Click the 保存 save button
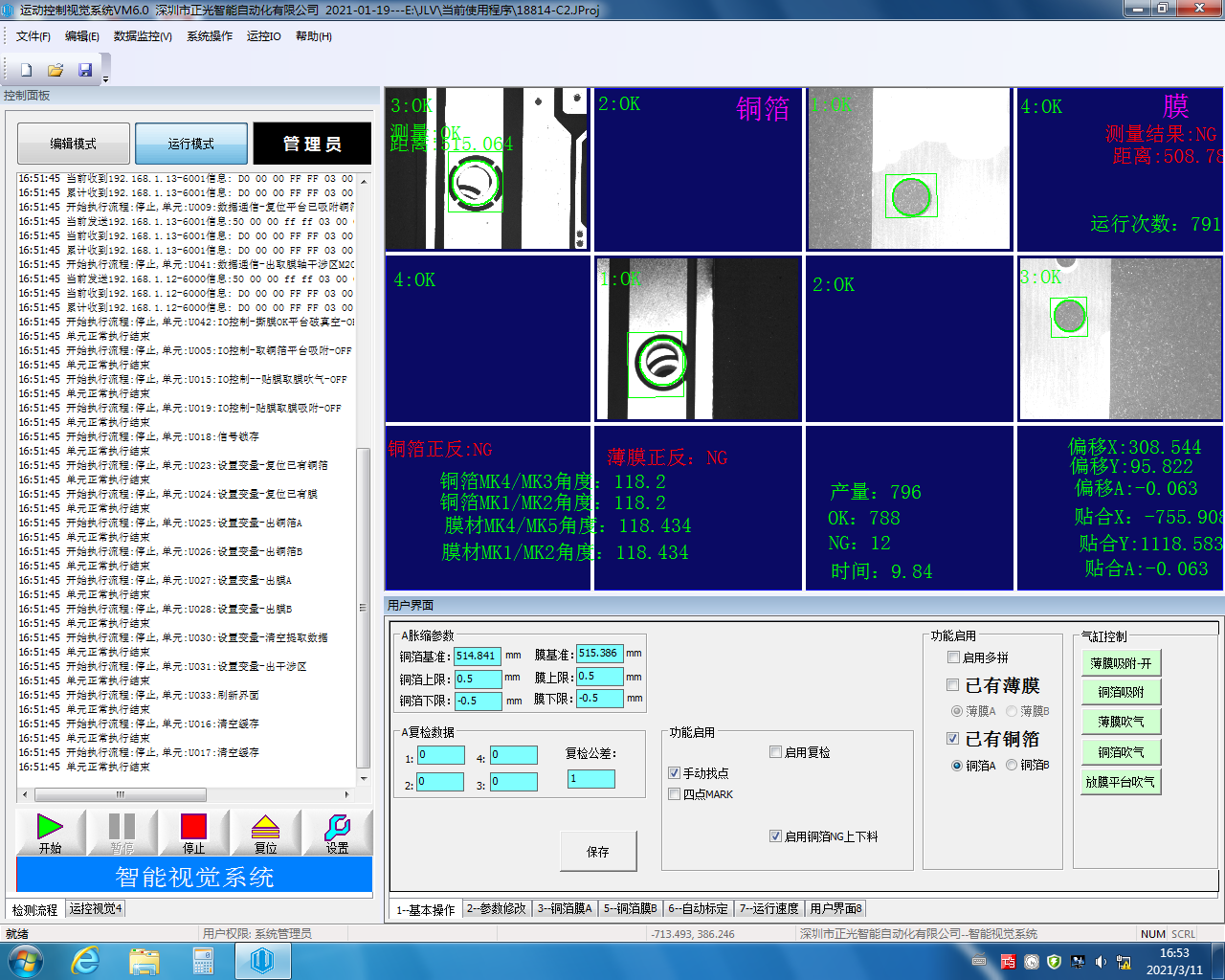The image size is (1225, 980). (598, 851)
